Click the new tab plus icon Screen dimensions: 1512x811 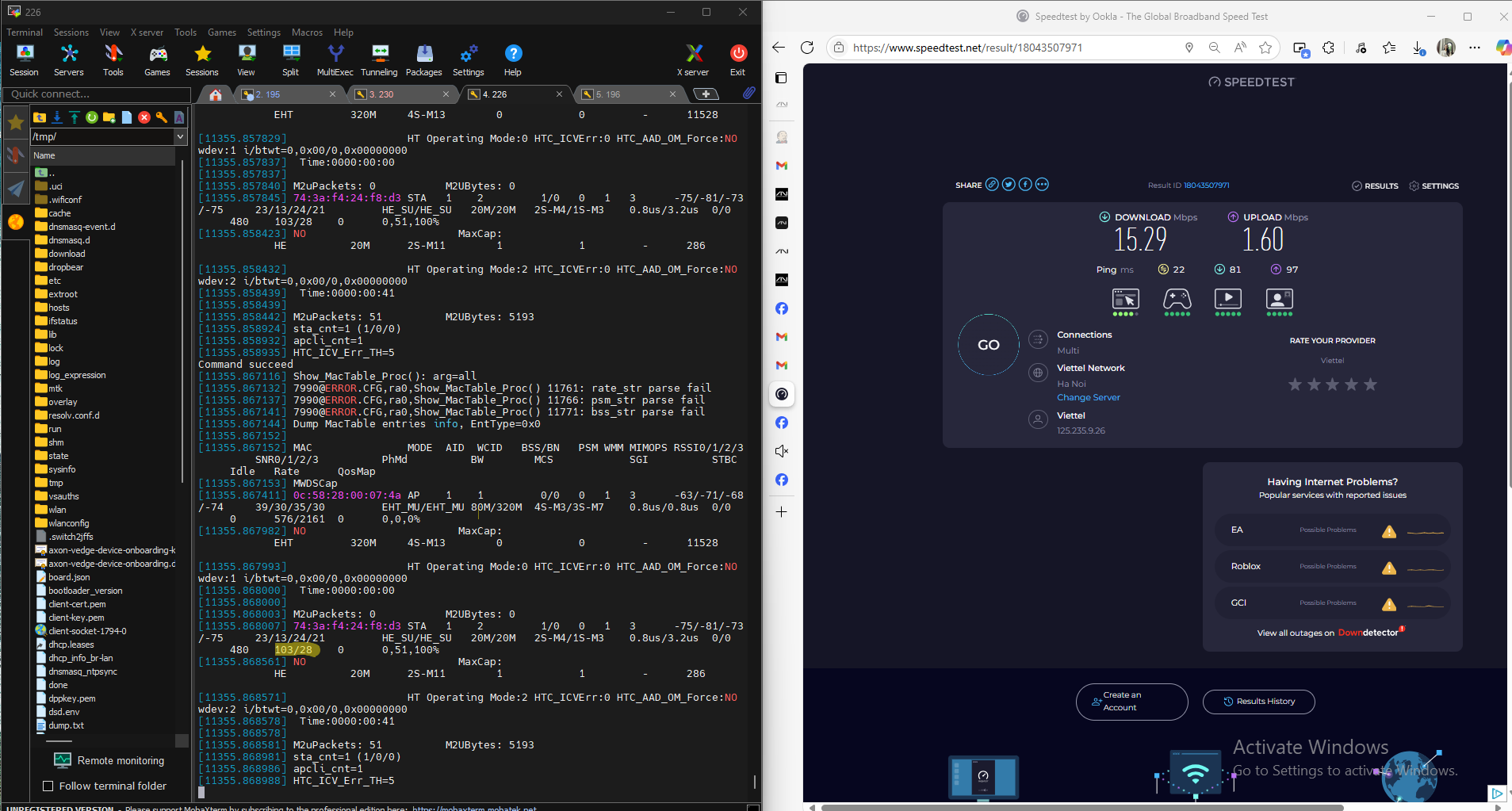706,94
